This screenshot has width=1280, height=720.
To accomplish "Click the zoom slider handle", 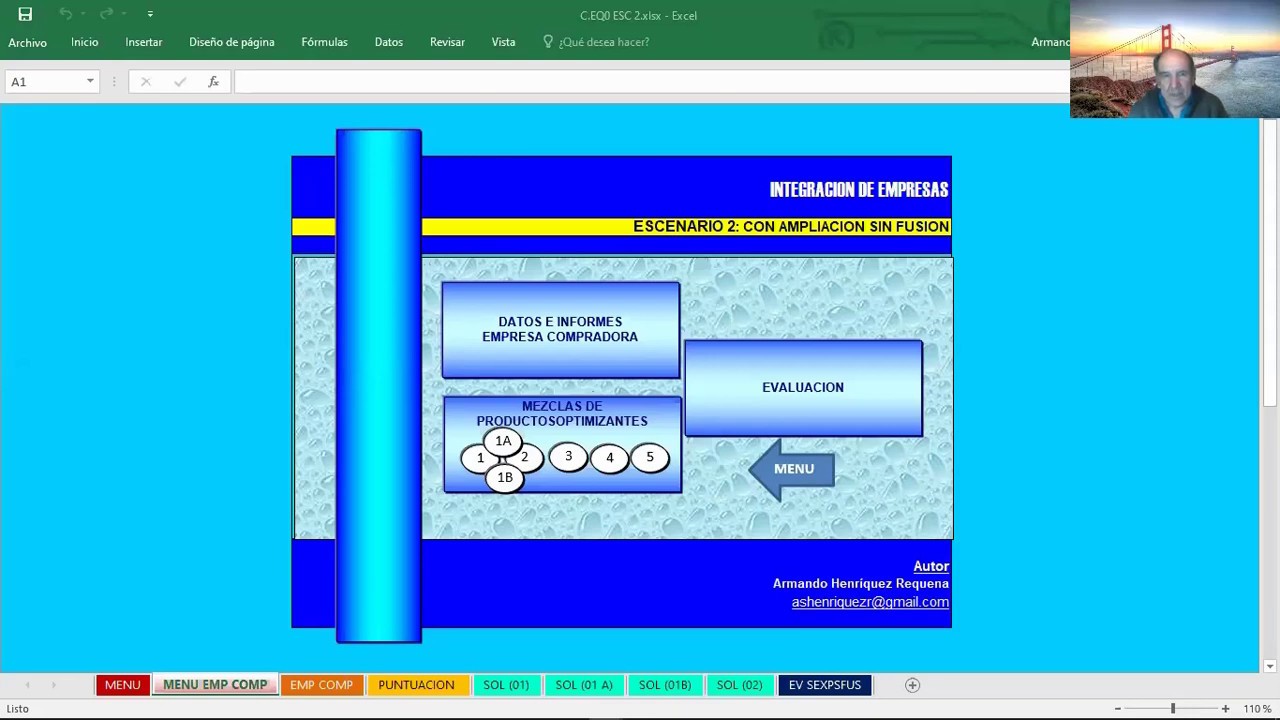I will (x=1173, y=709).
